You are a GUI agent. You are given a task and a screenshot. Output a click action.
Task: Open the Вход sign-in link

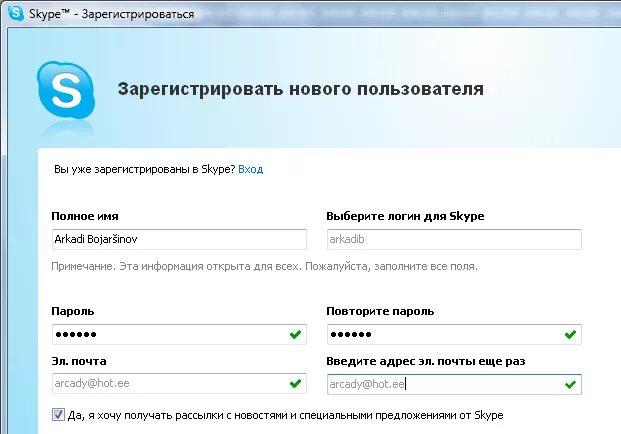click(x=250, y=169)
